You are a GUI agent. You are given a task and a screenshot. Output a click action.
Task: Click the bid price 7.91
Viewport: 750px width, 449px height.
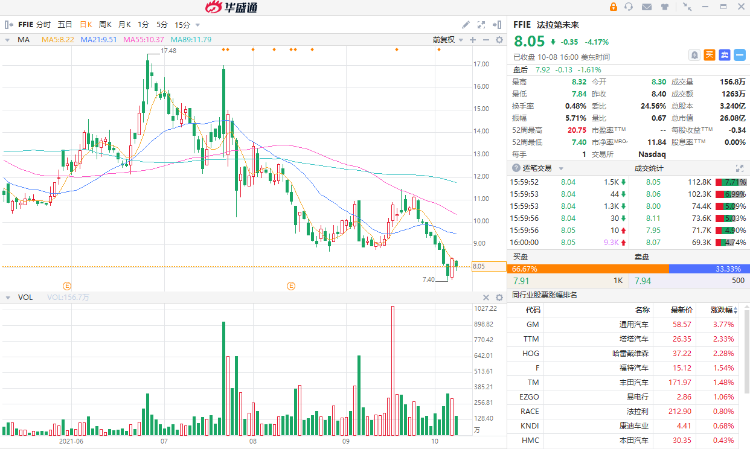[x=521, y=281]
